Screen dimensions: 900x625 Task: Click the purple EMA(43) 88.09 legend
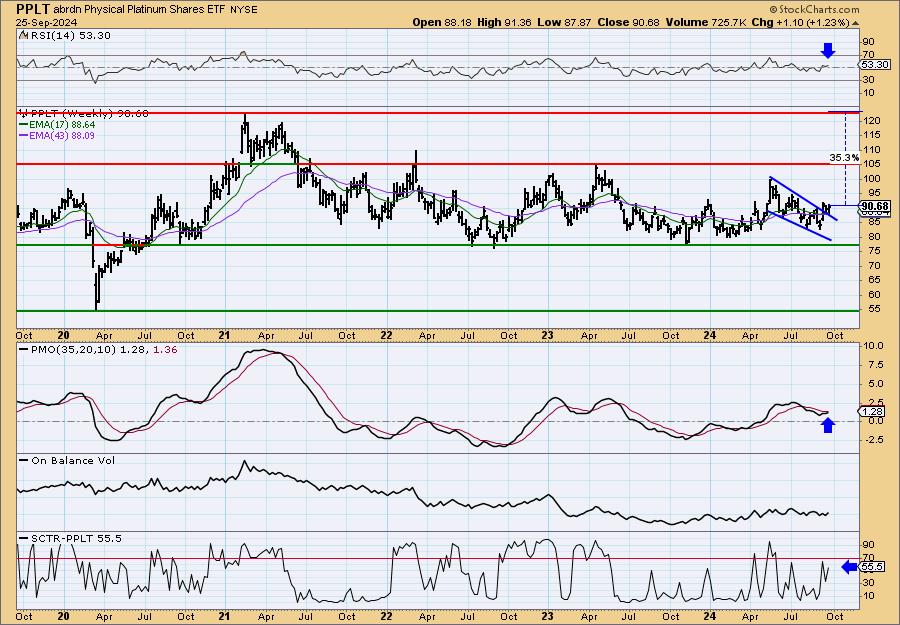point(57,135)
